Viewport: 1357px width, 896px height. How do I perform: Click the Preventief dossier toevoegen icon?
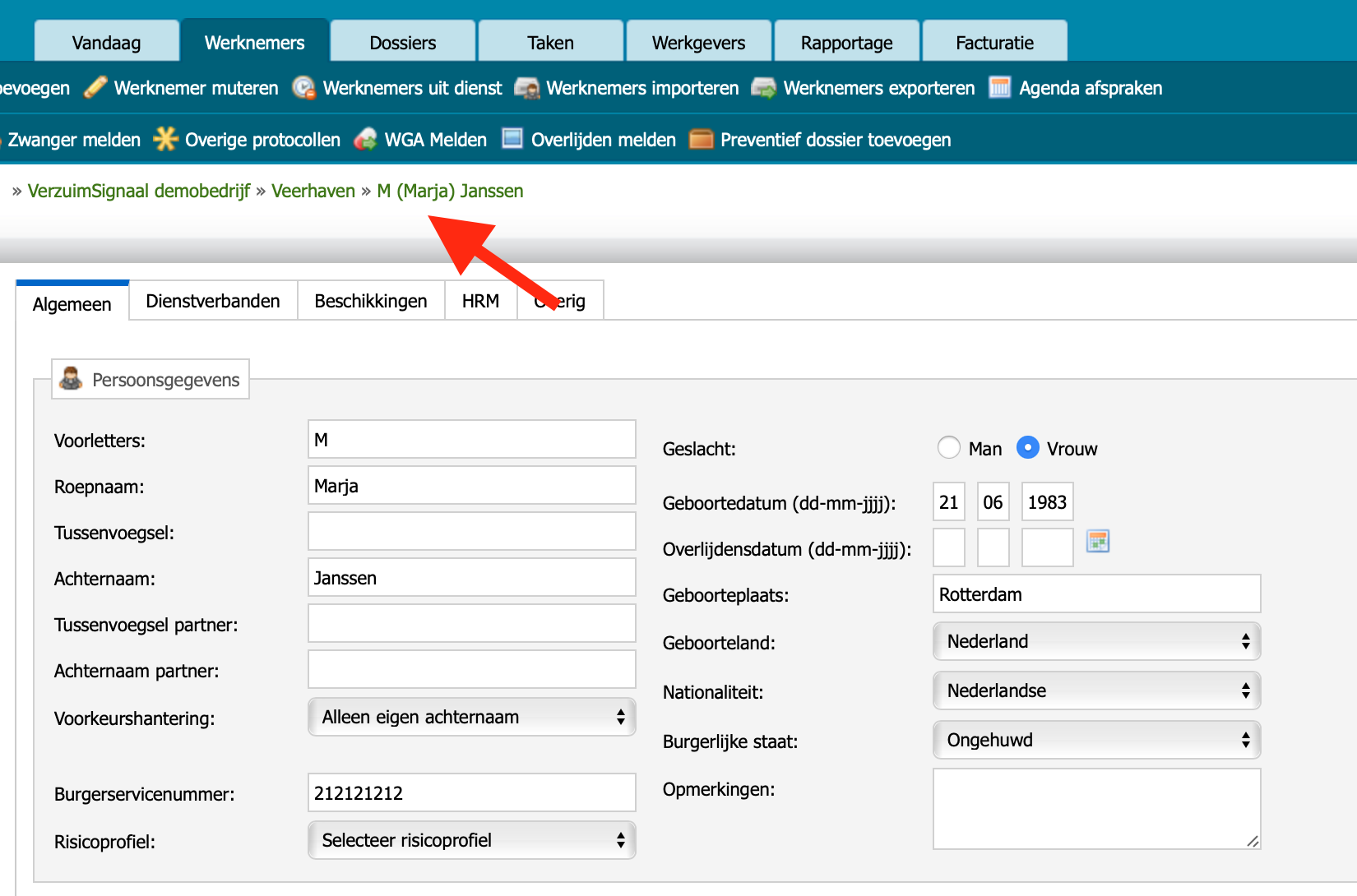click(x=702, y=139)
